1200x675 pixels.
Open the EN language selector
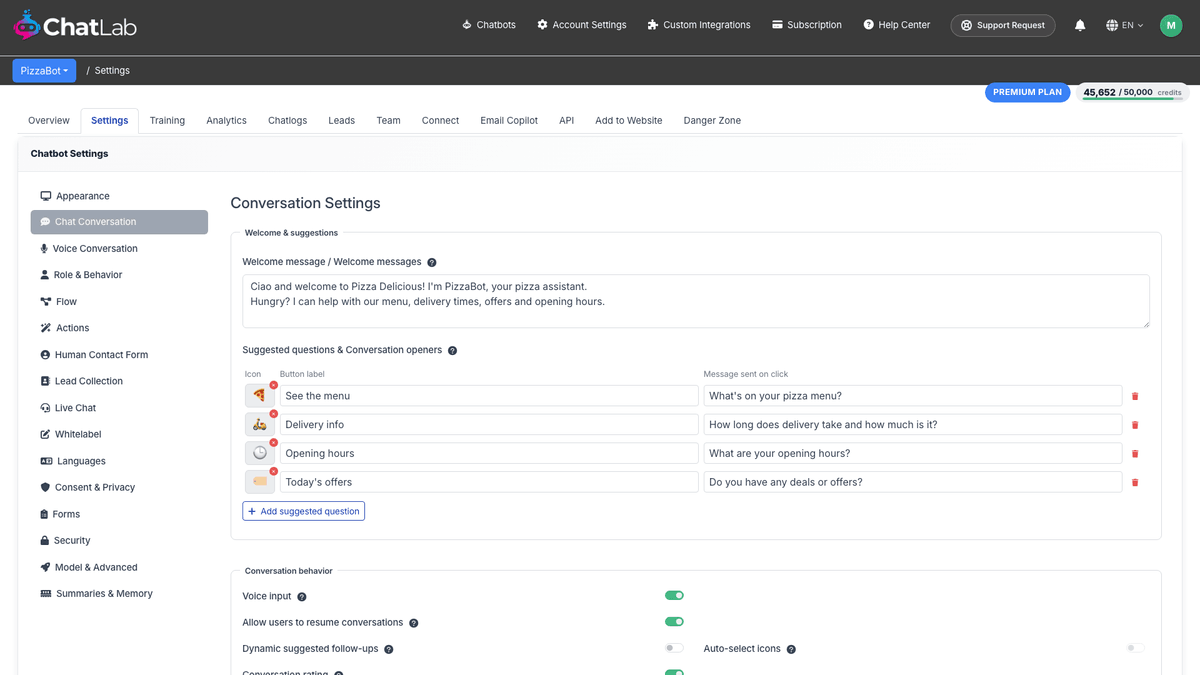pos(1125,25)
